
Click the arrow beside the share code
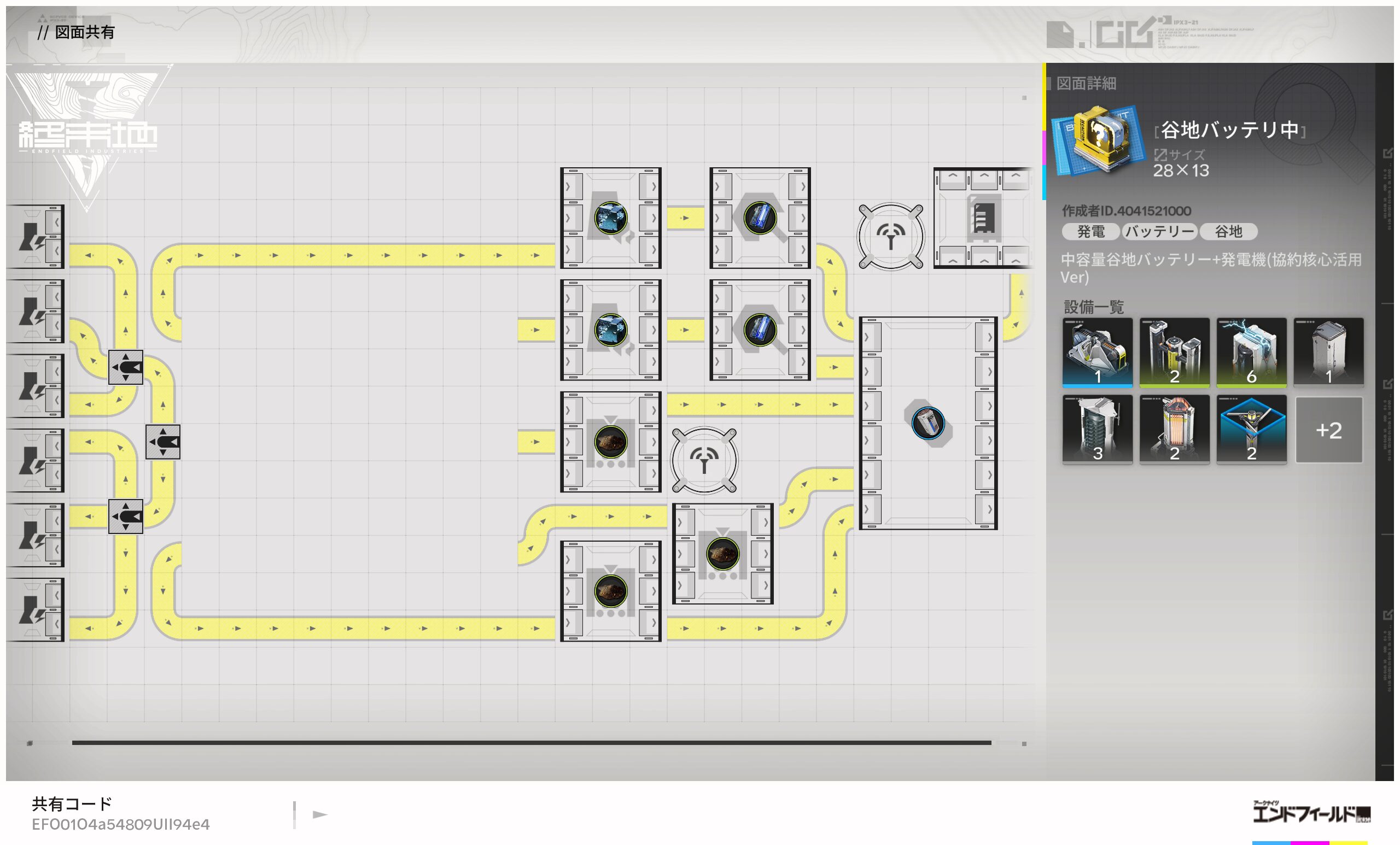[320, 814]
